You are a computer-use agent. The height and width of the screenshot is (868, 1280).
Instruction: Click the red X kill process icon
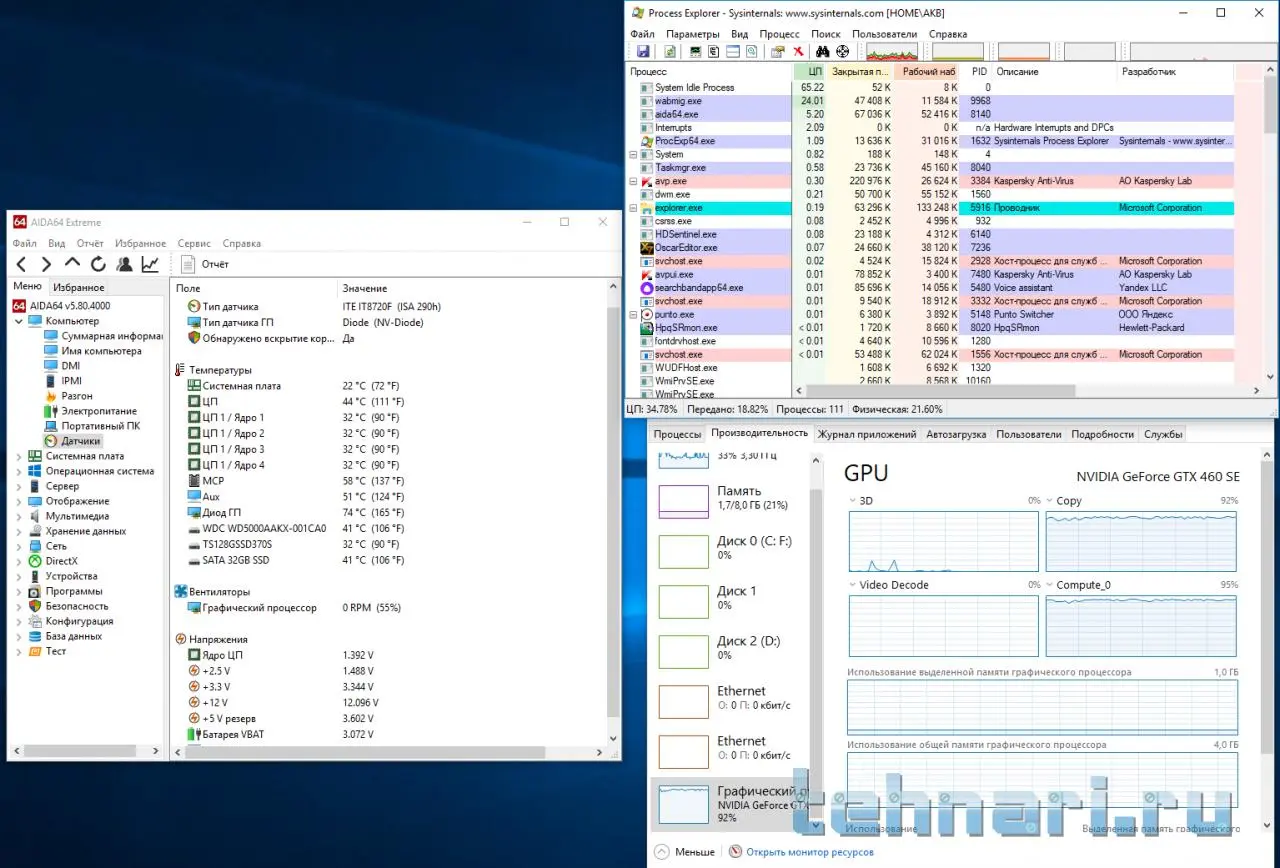798,52
